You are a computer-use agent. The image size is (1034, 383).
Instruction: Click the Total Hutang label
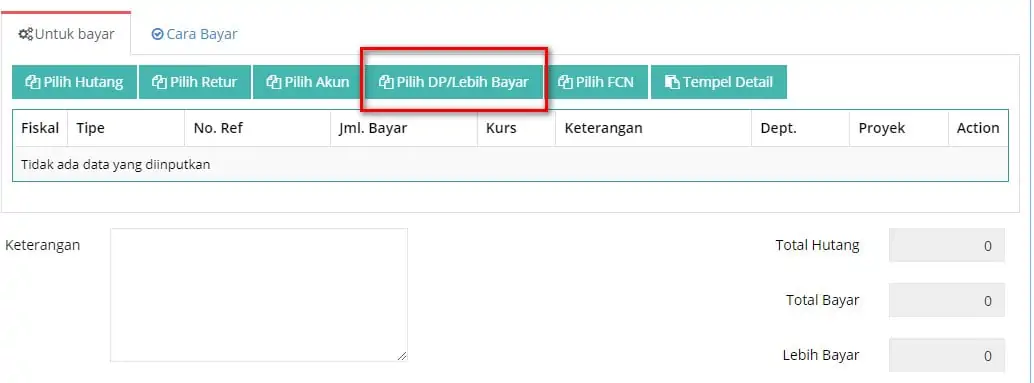[817, 245]
